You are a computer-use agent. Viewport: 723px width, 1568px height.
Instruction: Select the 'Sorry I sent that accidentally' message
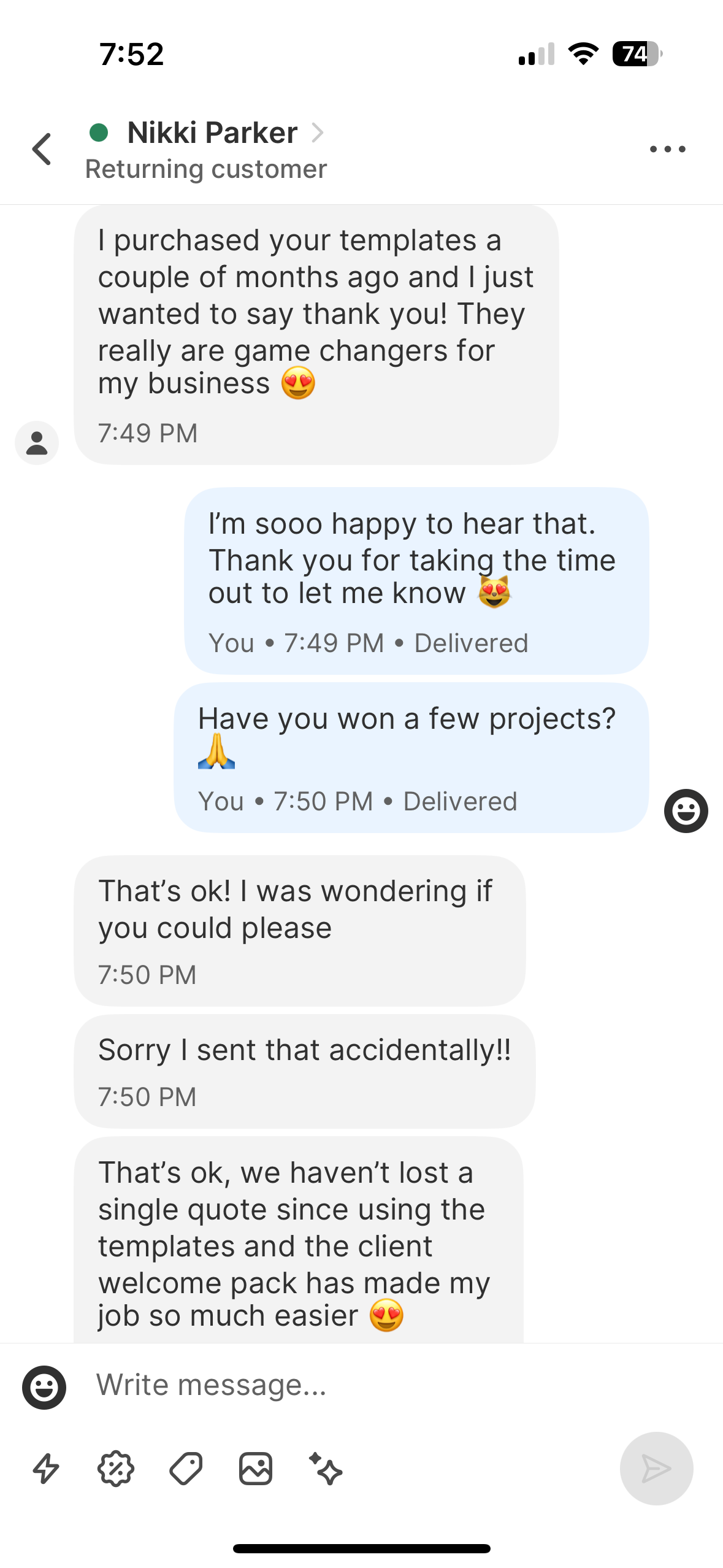click(304, 1070)
